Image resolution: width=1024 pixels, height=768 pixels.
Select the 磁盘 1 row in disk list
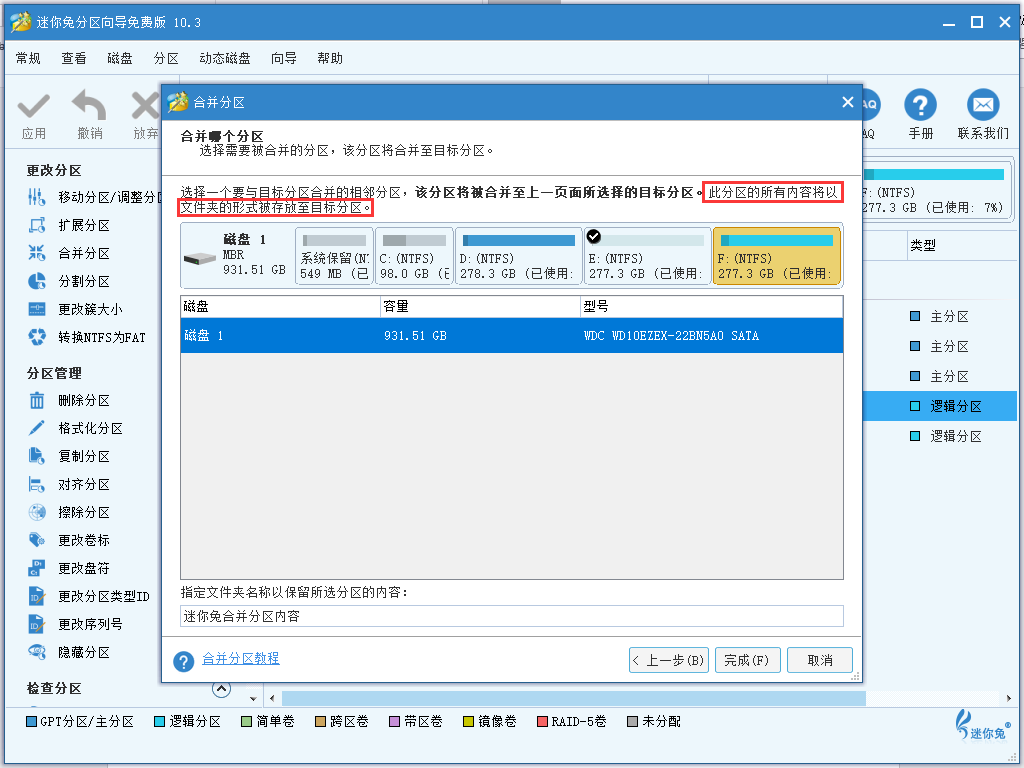[x=512, y=336]
